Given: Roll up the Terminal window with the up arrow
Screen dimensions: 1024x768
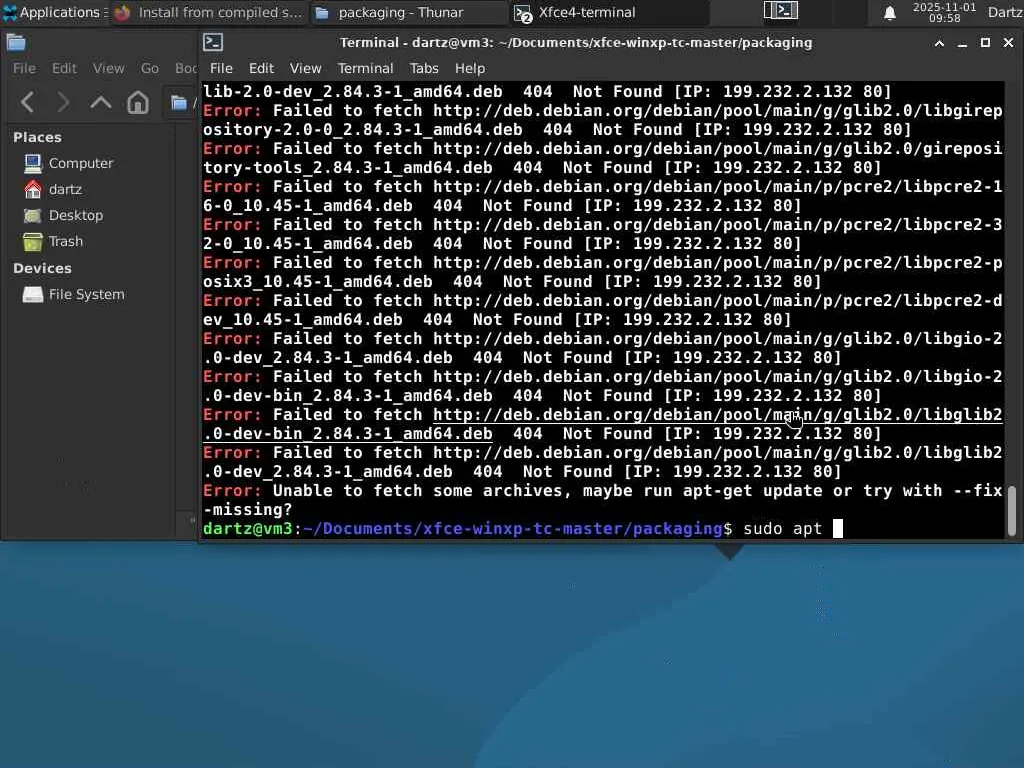Looking at the screenshot, I should pos(939,43).
